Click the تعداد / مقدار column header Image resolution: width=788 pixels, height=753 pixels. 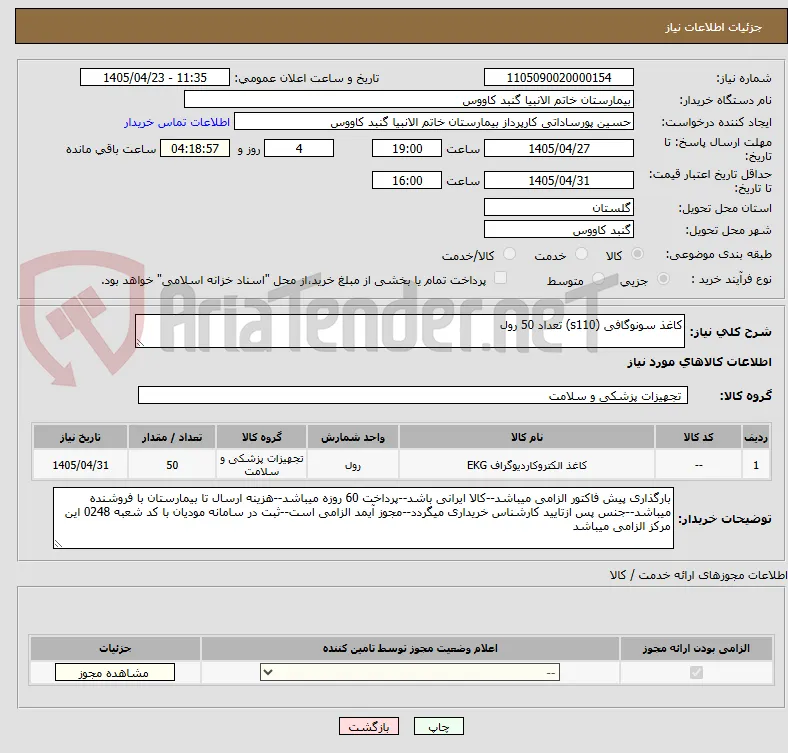click(172, 437)
